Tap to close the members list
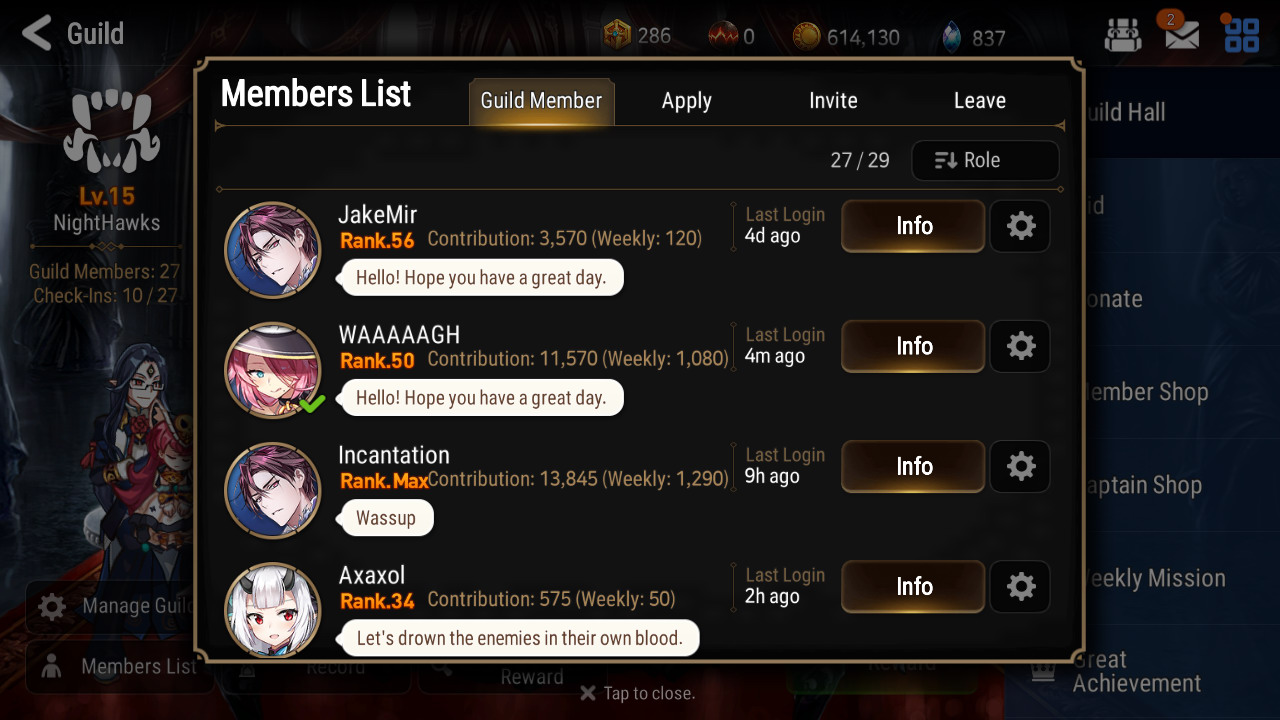 637,693
